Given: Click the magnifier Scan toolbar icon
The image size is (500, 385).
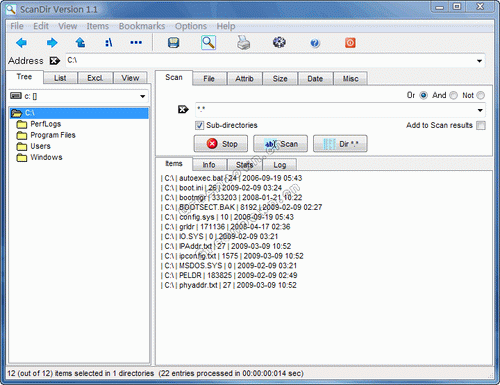Looking at the screenshot, I should click(x=208, y=43).
